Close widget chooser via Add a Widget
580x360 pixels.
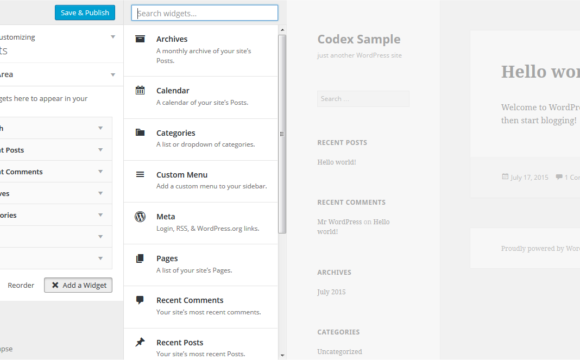click(x=78, y=285)
